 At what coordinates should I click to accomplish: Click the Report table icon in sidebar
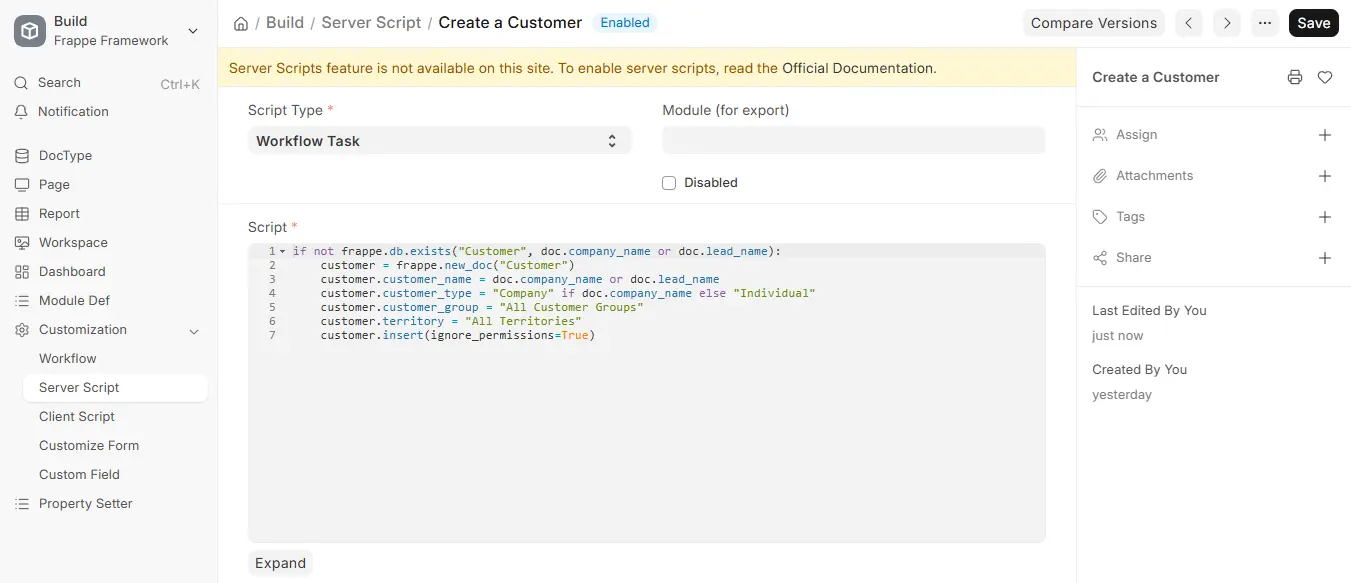click(22, 214)
